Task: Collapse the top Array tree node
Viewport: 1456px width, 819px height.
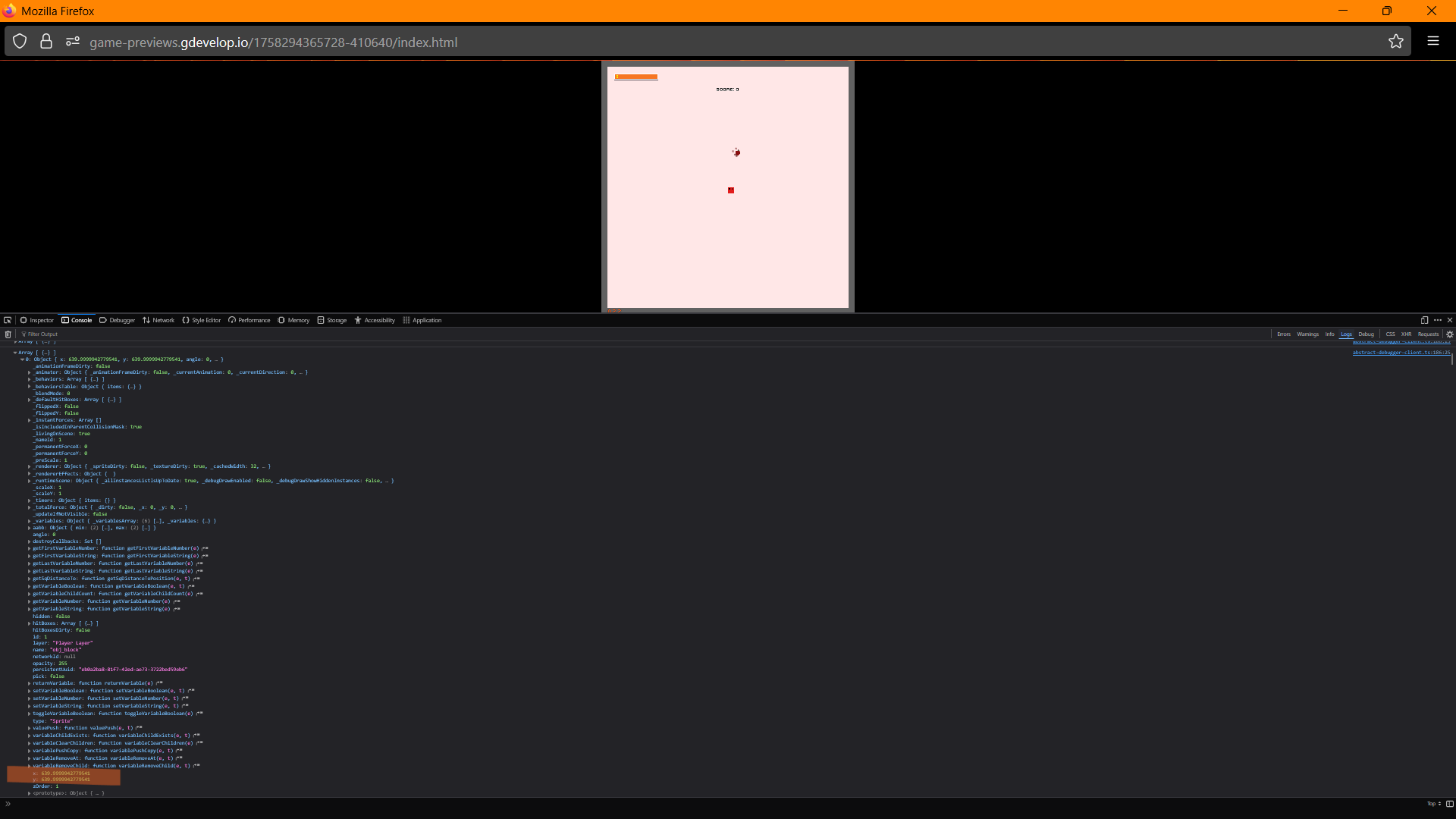Action: (15, 353)
